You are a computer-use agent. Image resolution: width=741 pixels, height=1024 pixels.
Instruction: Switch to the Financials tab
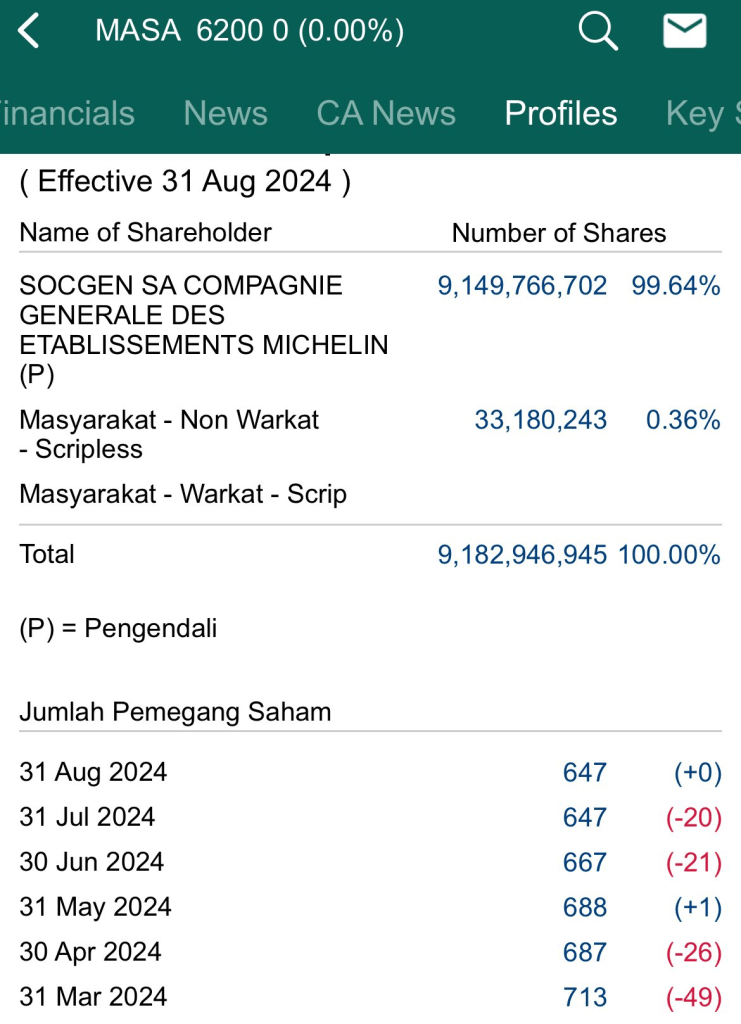point(66,113)
